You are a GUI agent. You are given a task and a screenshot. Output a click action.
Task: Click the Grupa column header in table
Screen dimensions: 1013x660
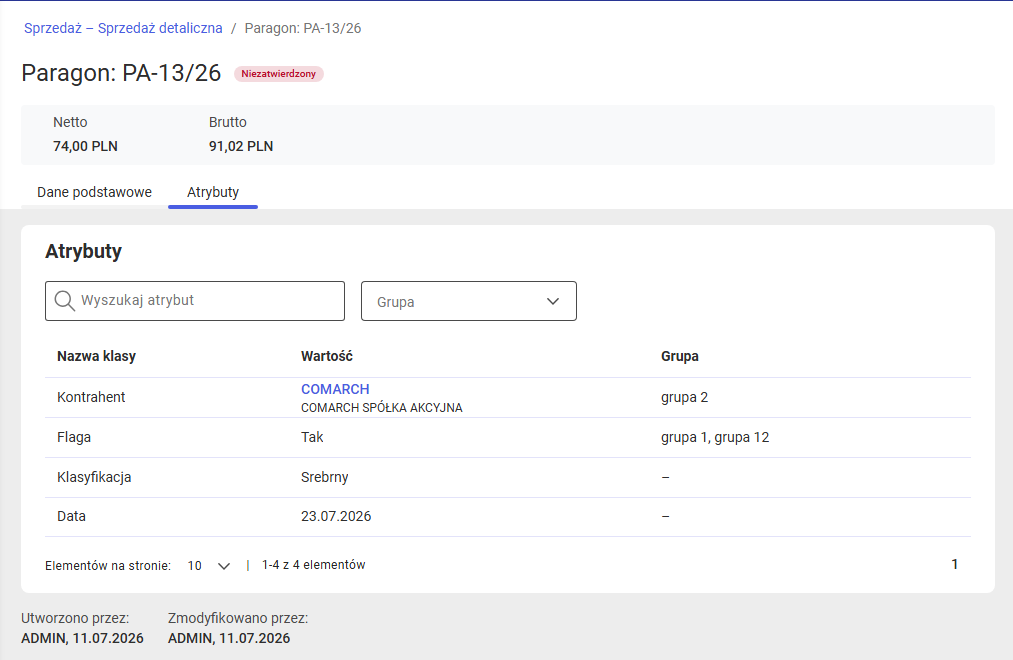pyautogui.click(x=680, y=356)
